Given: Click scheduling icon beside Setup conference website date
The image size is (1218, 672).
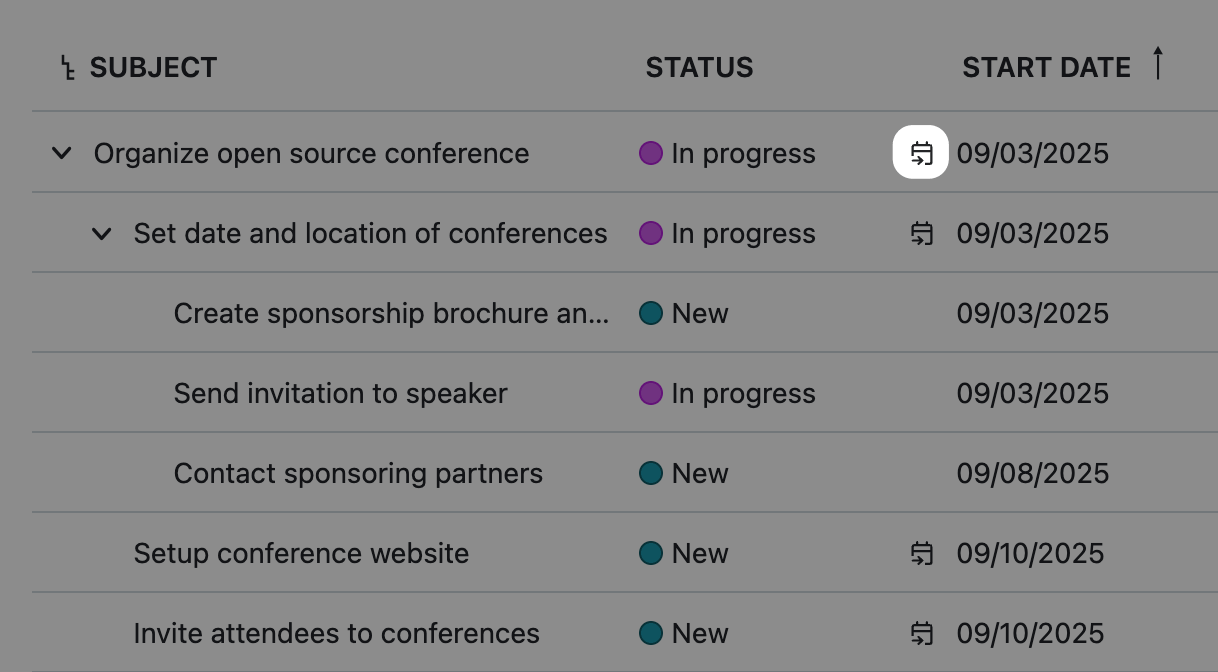Looking at the screenshot, I should click(921, 553).
